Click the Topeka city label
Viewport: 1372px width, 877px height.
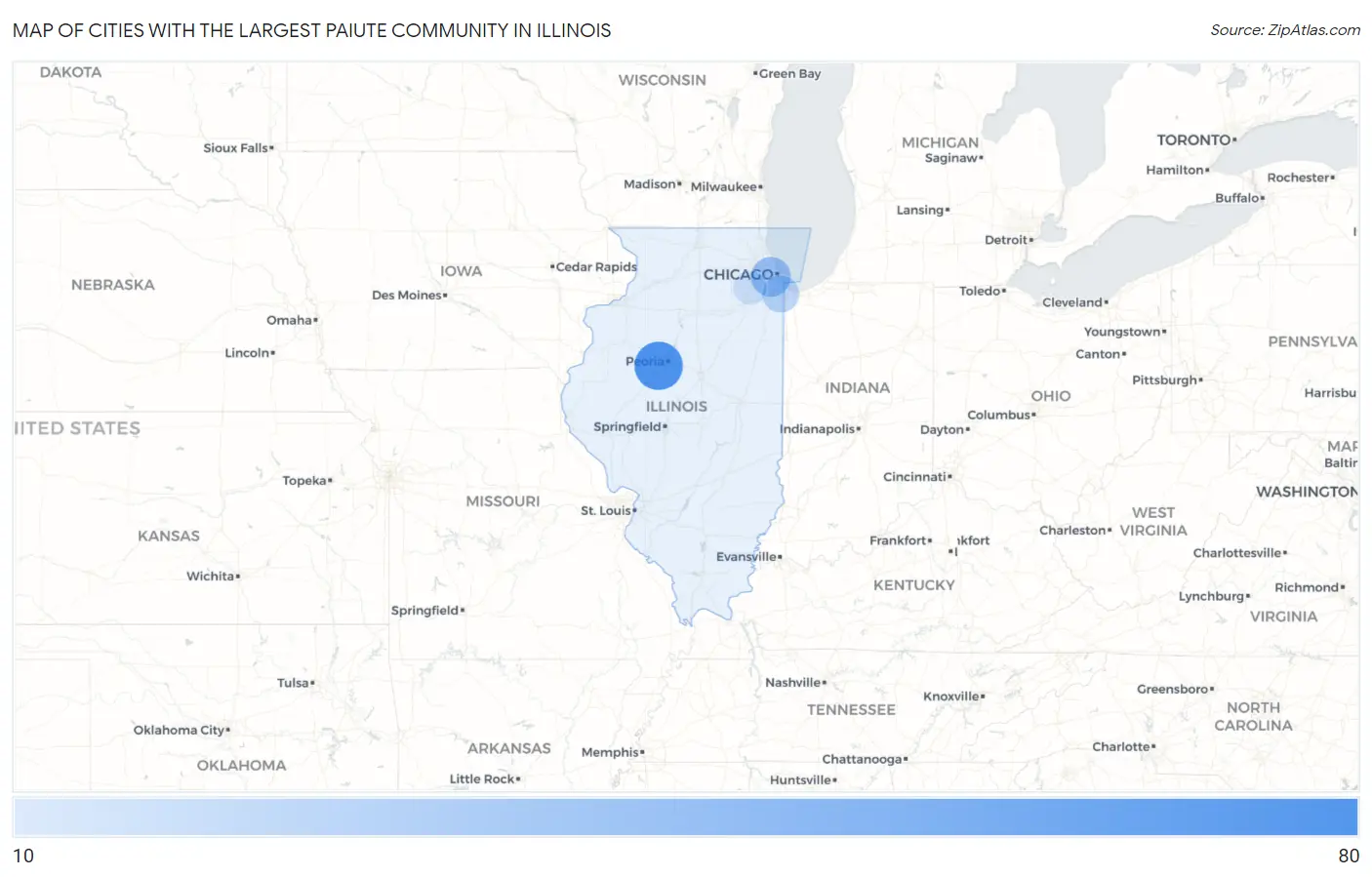click(x=306, y=480)
